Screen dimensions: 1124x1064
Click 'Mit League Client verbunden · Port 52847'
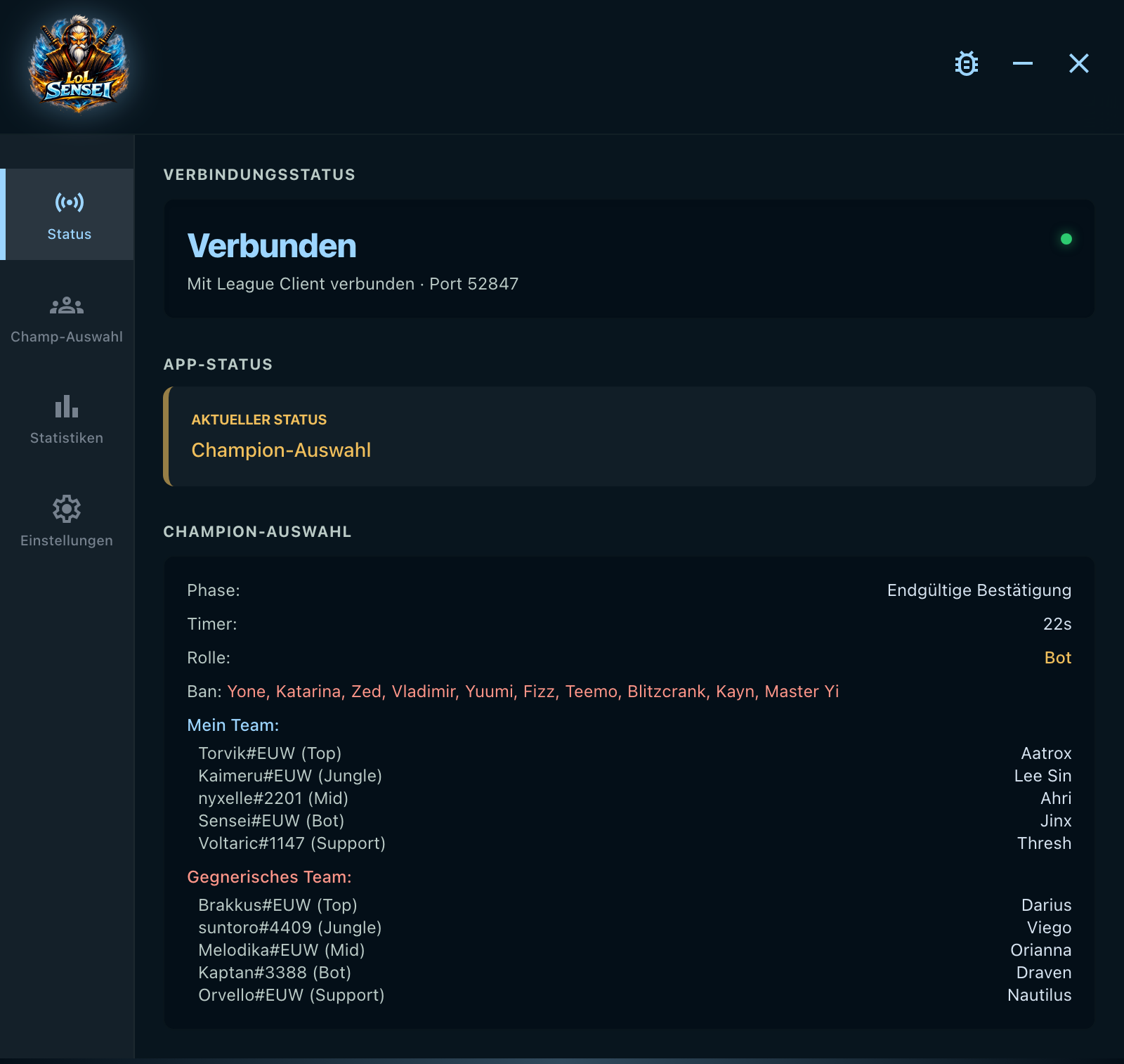tap(353, 284)
